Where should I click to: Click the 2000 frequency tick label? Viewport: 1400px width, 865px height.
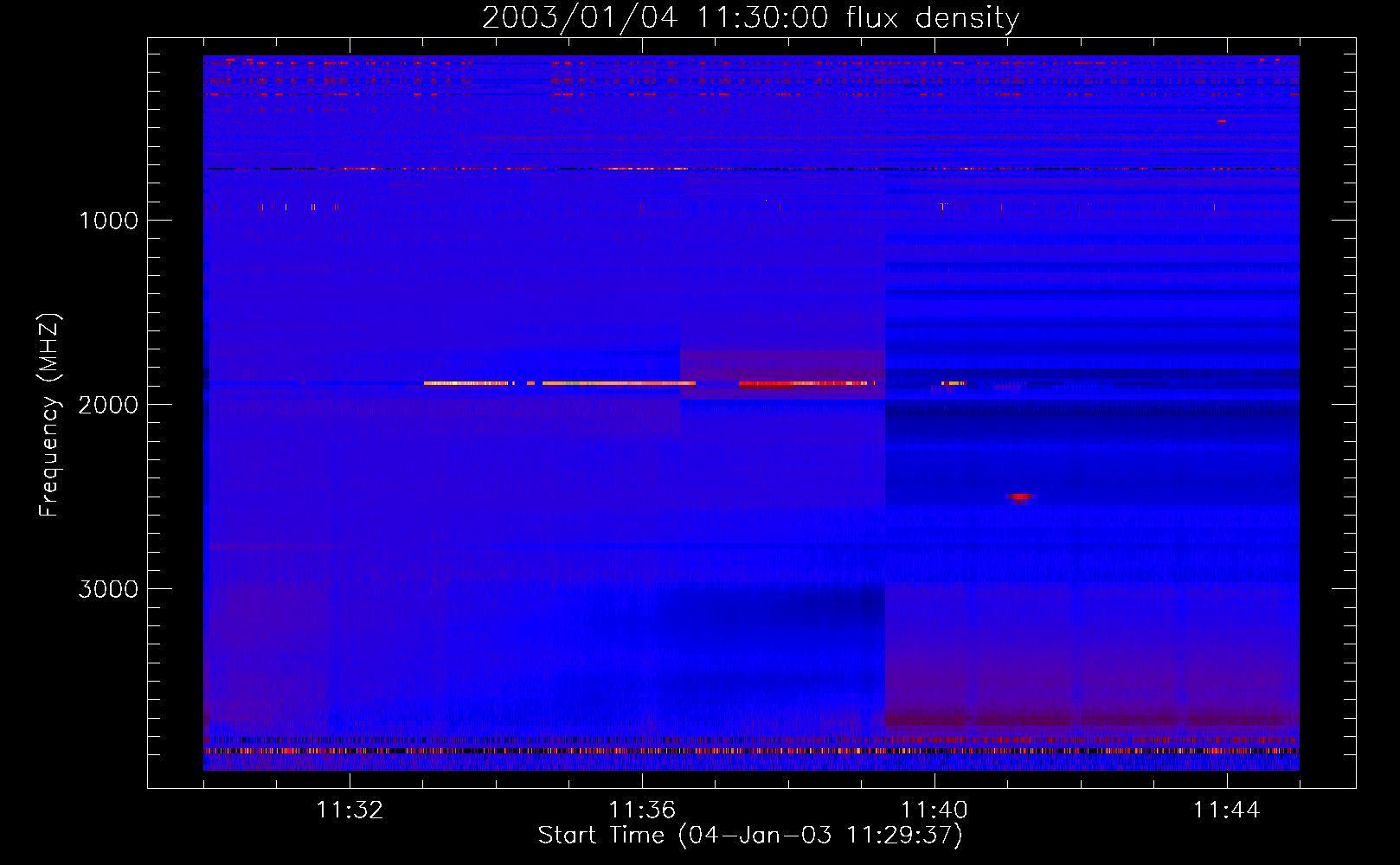point(108,405)
